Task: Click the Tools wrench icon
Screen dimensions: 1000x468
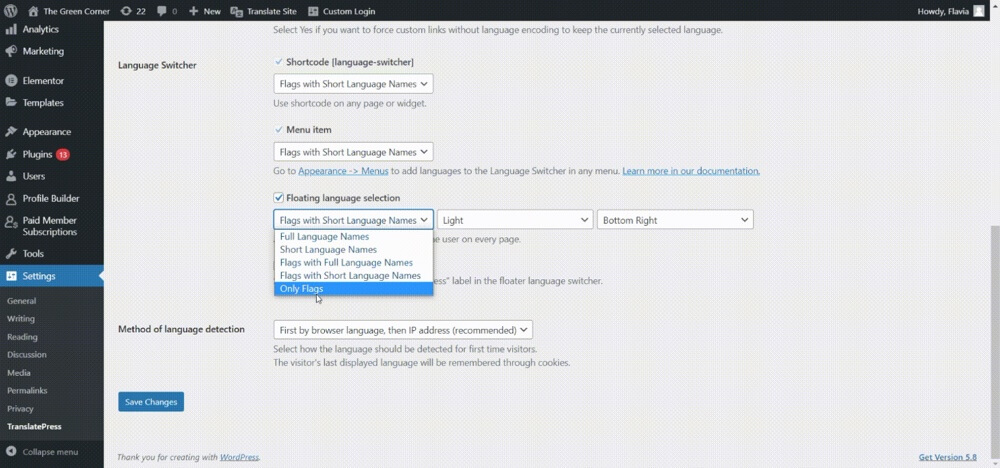Action: pyautogui.click(x=10, y=254)
